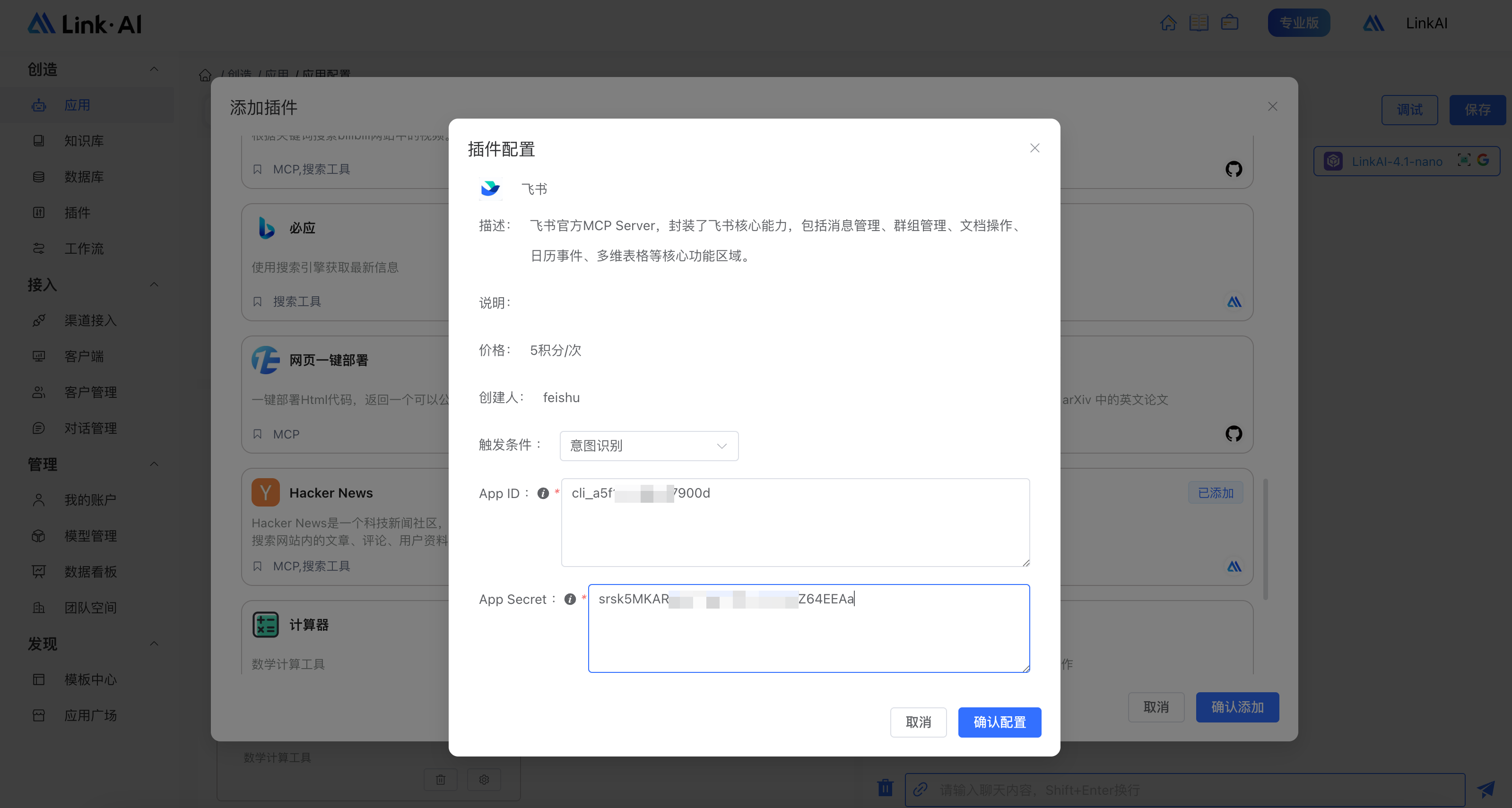Viewport: 1512px width, 808px height.
Task: Open the documentation book icon
Action: tap(1199, 23)
